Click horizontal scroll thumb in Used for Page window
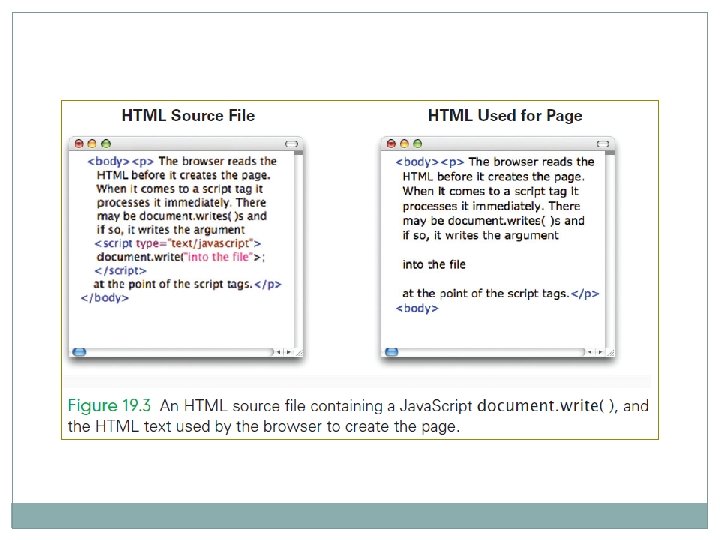Viewport: 720px width, 540px height. coord(392,352)
